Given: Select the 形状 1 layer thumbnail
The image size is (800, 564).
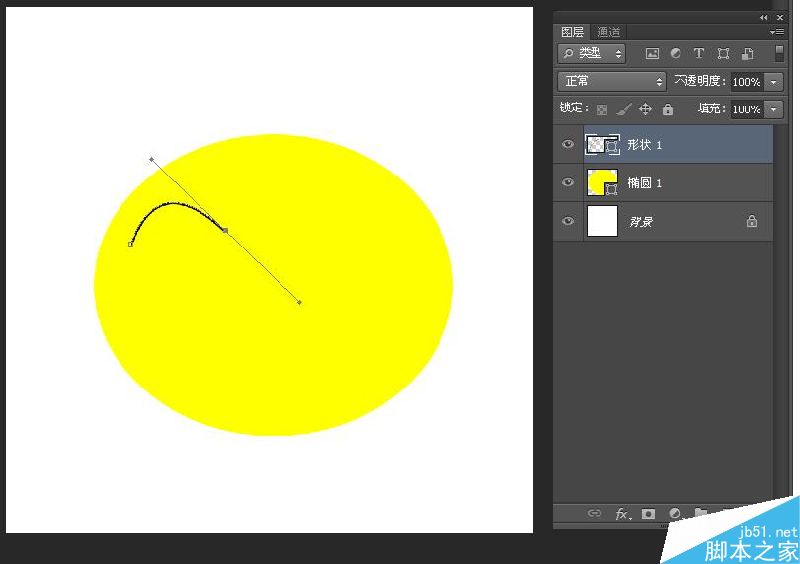Looking at the screenshot, I should 603,144.
